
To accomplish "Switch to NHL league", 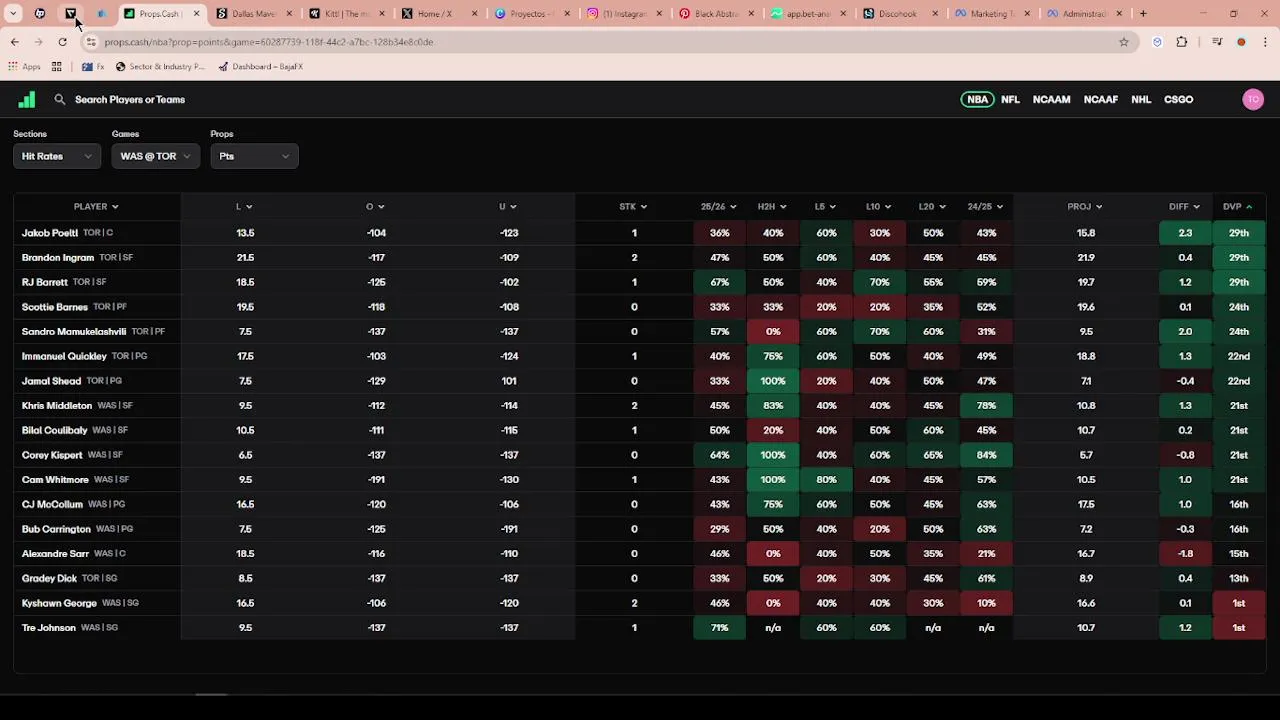I will (1141, 99).
